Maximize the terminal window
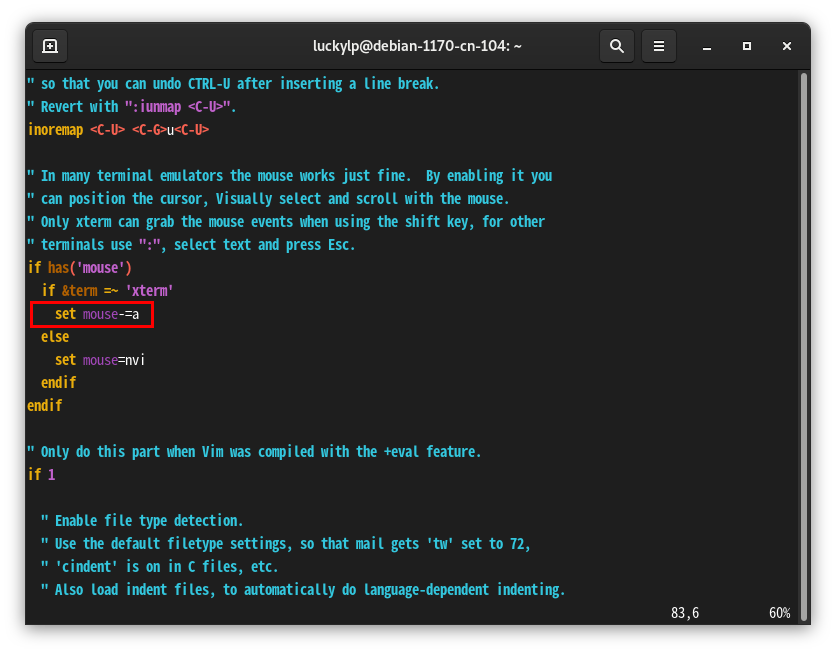Viewport: 836px width, 653px height. click(747, 46)
